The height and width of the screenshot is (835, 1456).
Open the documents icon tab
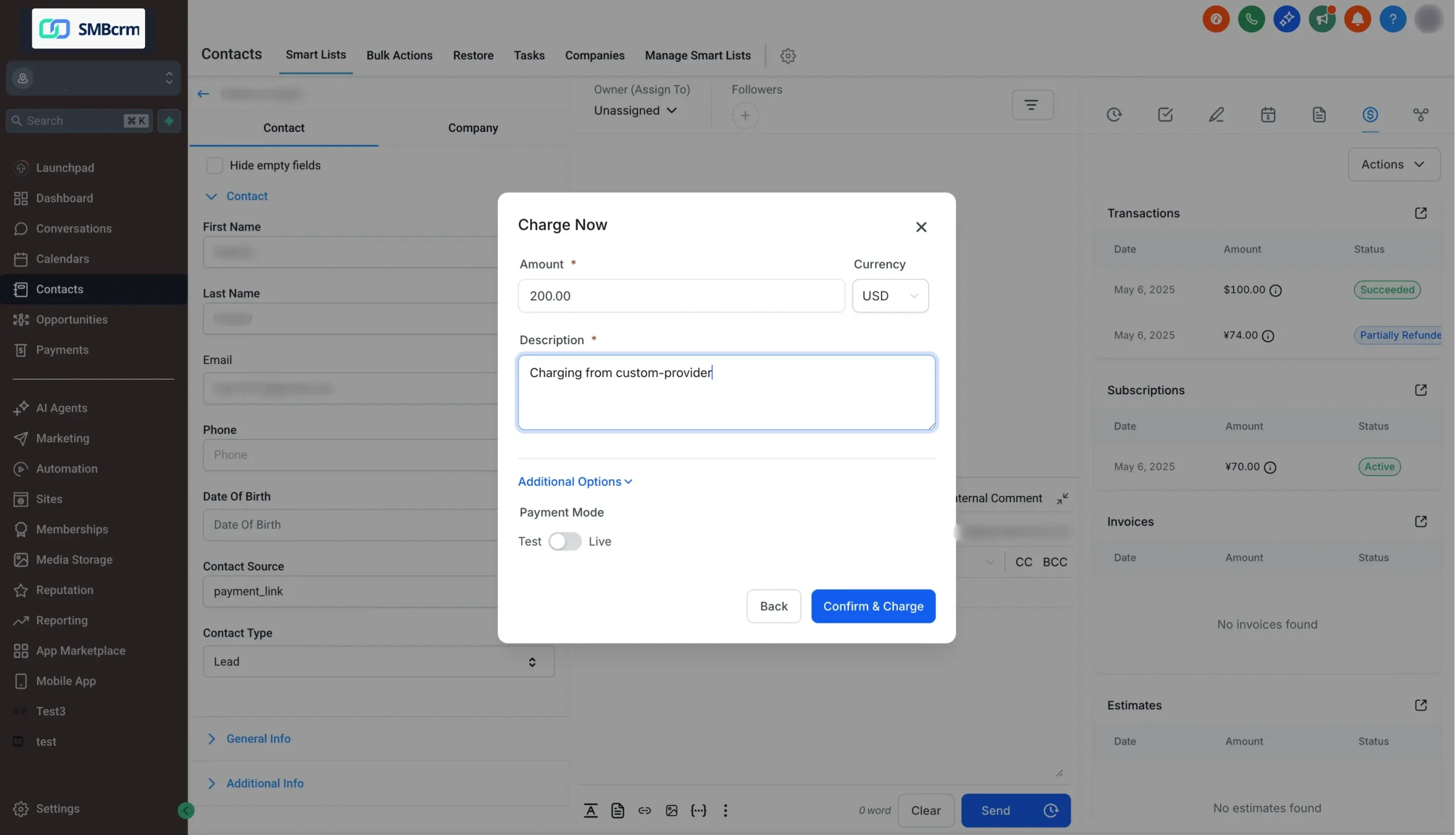coord(1318,115)
